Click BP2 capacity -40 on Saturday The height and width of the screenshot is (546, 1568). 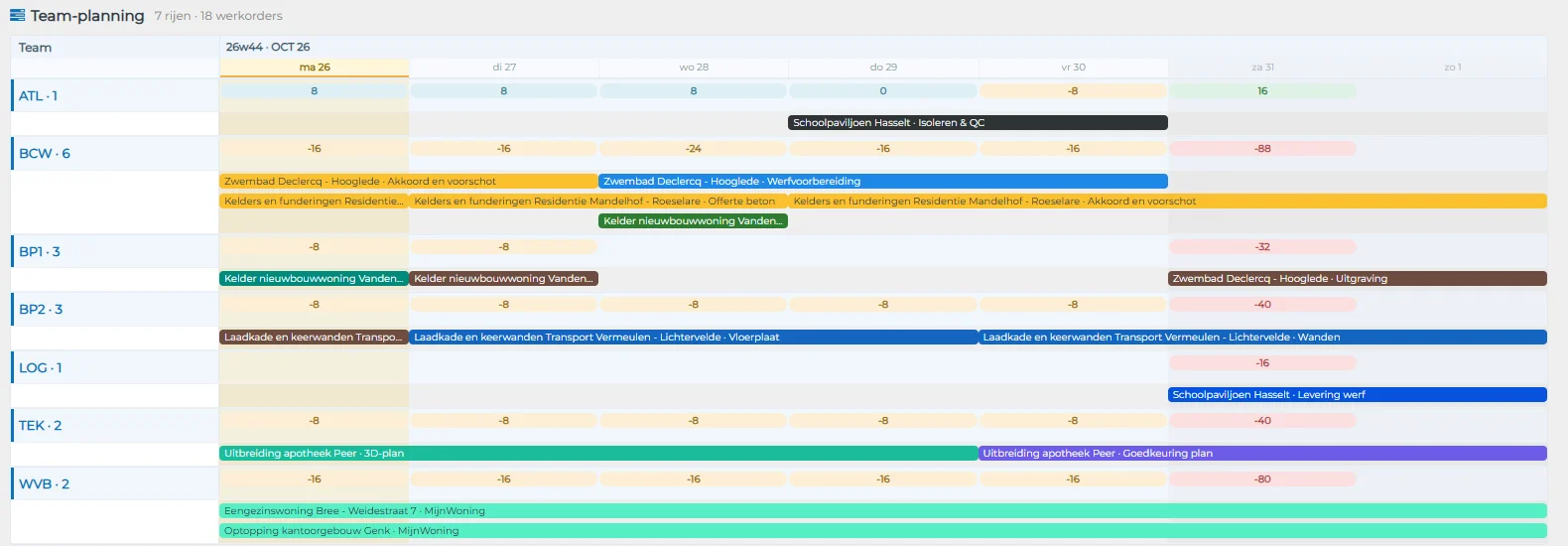pos(1262,305)
